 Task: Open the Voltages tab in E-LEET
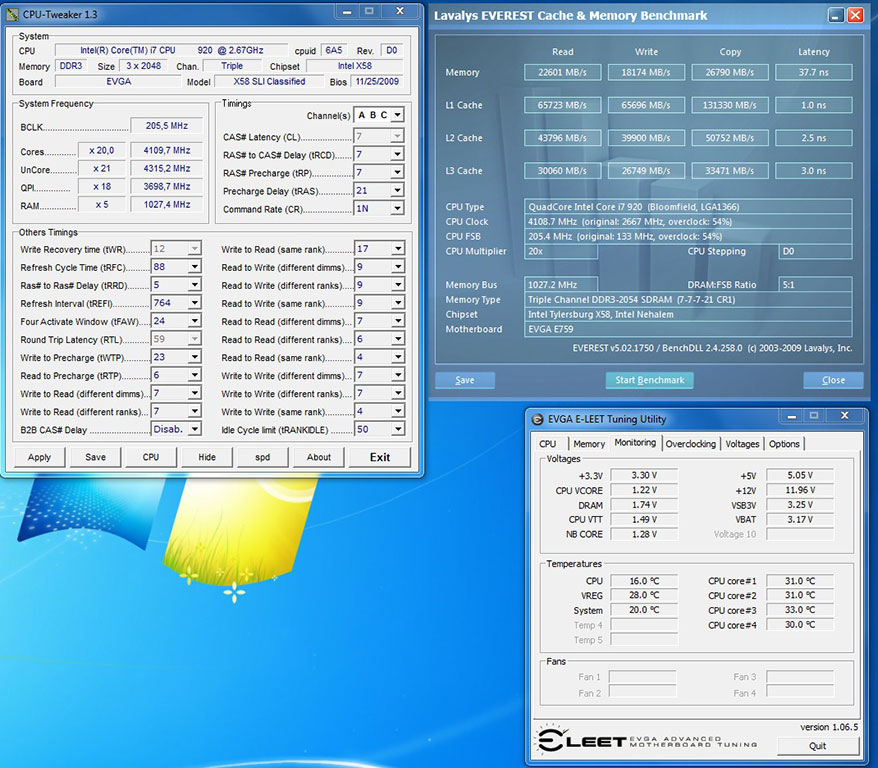pyautogui.click(x=742, y=444)
